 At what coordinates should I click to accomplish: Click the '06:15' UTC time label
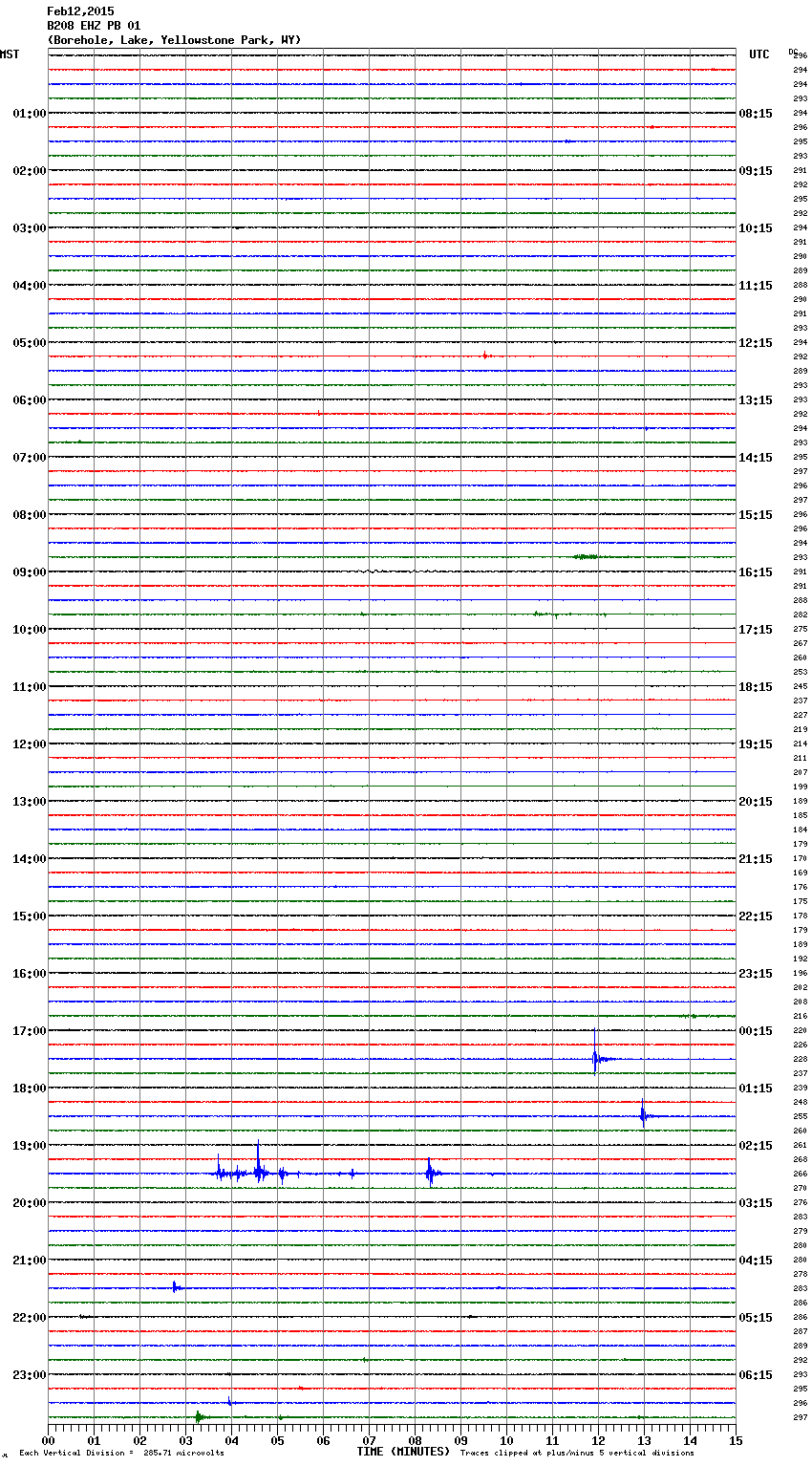tap(756, 1375)
